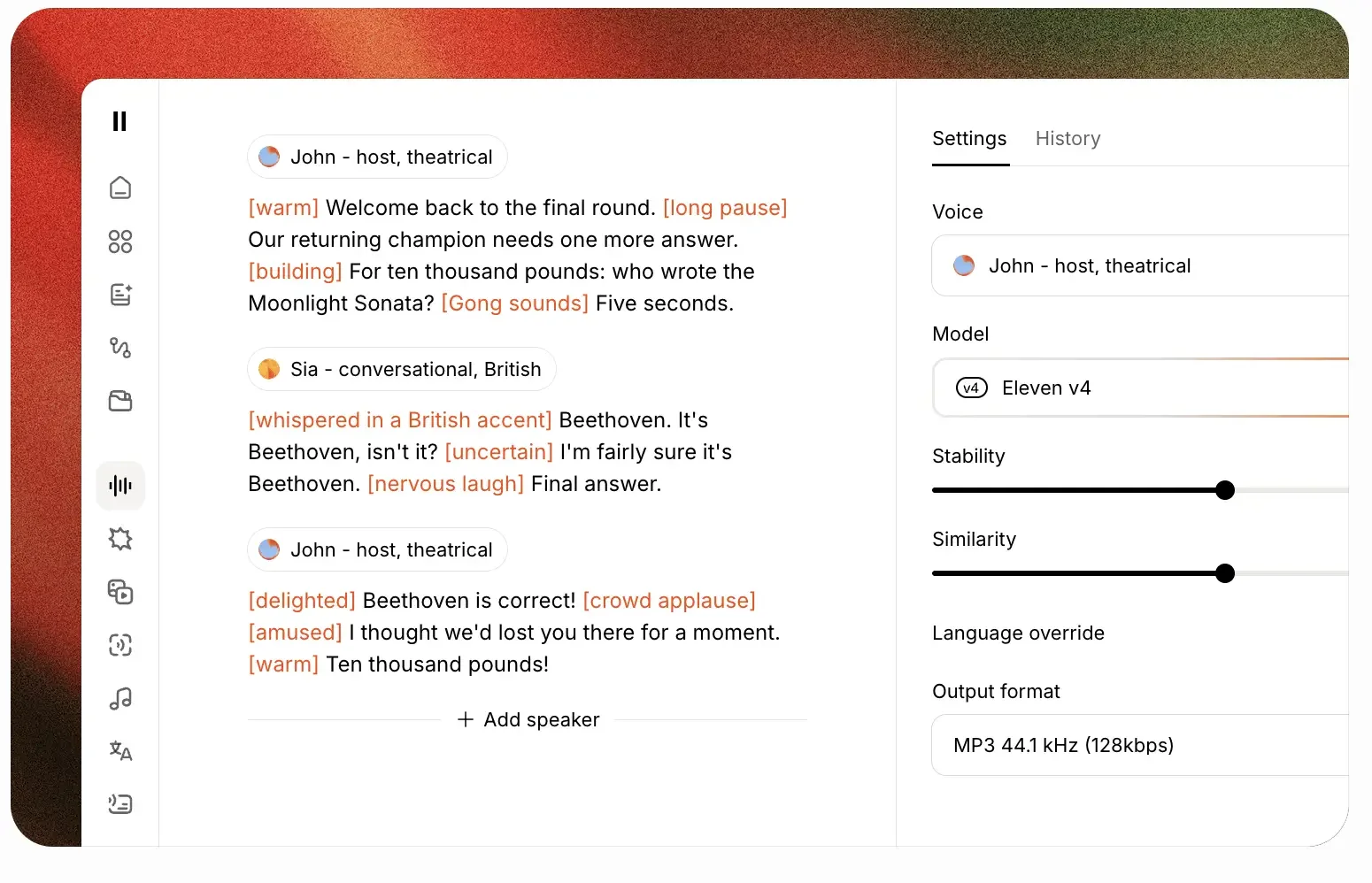Open the four-circles apps grid icon
The image size is (1372, 883).
point(120,242)
